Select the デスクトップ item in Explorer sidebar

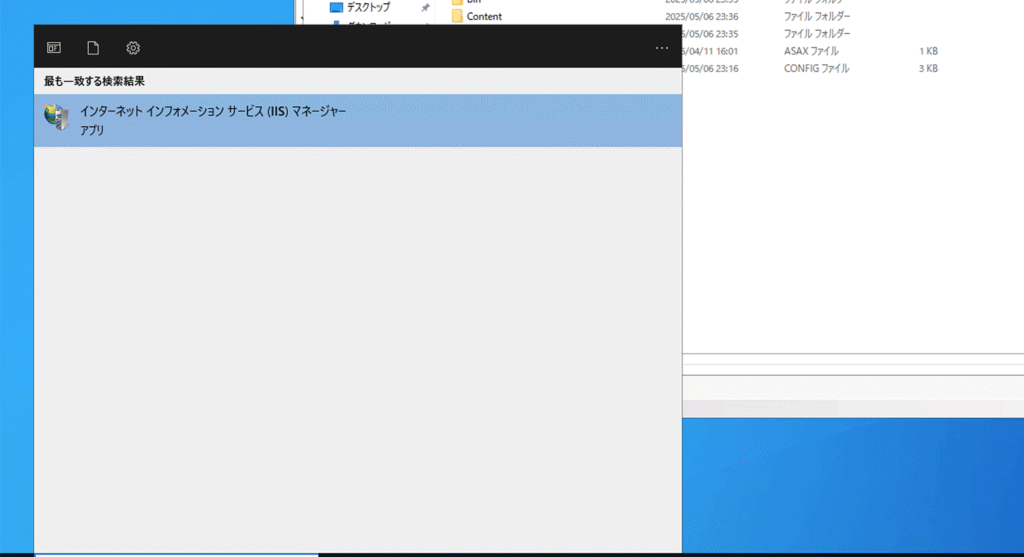point(368,7)
